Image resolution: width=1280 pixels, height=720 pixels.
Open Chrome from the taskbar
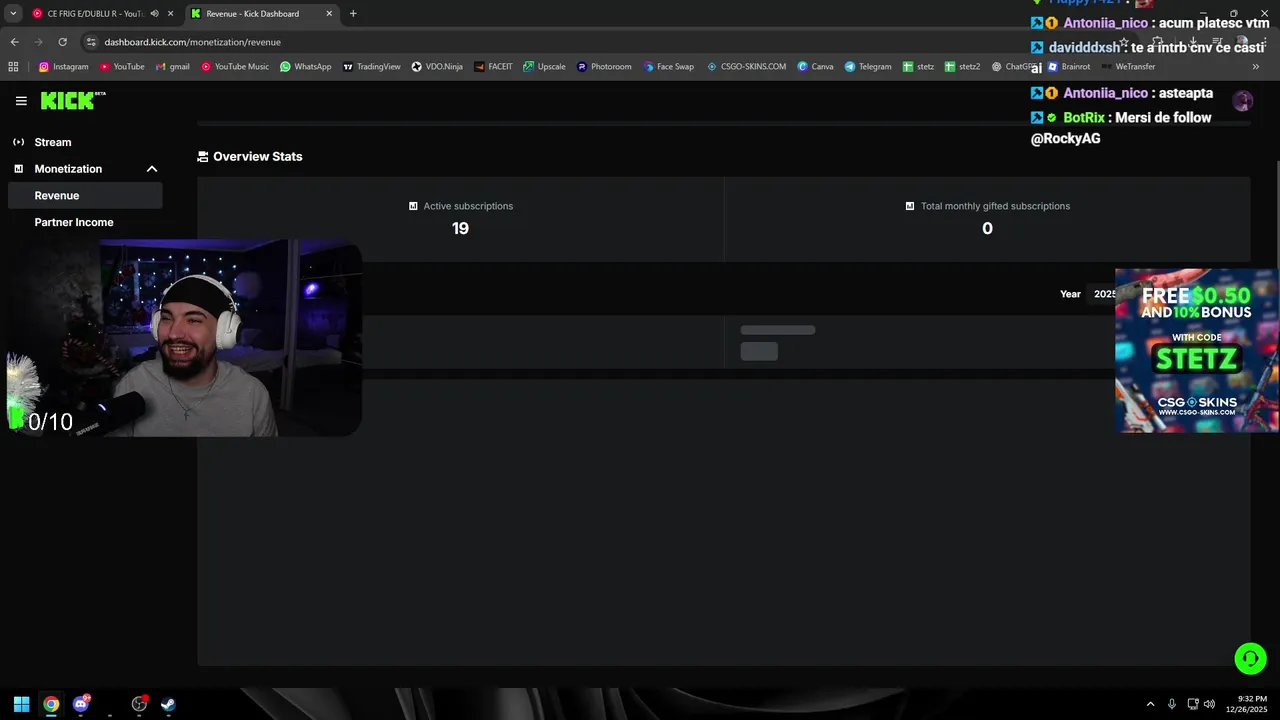pos(51,704)
